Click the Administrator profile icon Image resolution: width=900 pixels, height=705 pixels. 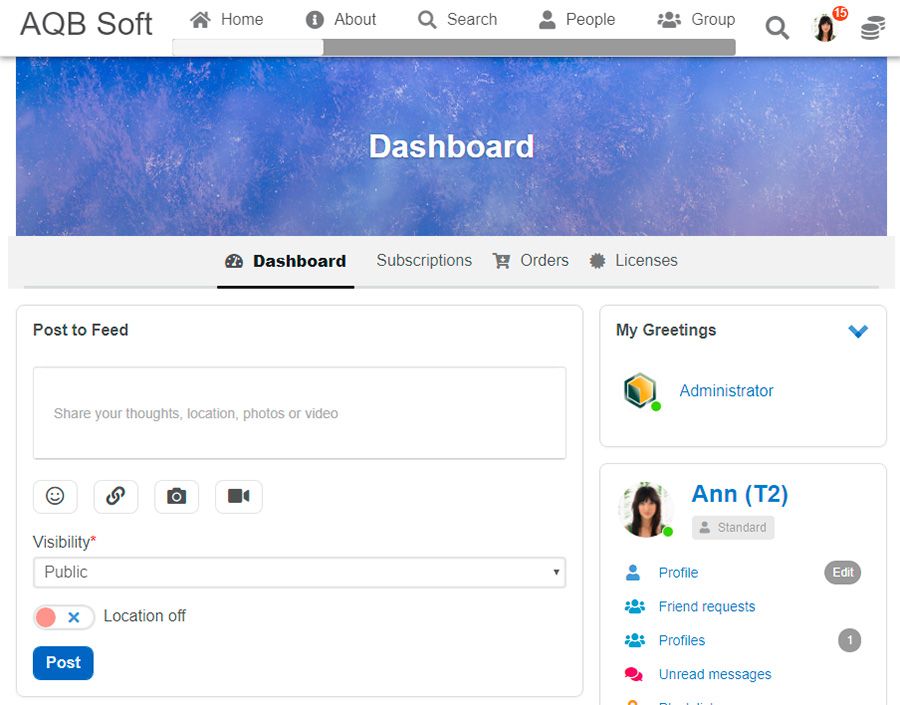pos(640,391)
